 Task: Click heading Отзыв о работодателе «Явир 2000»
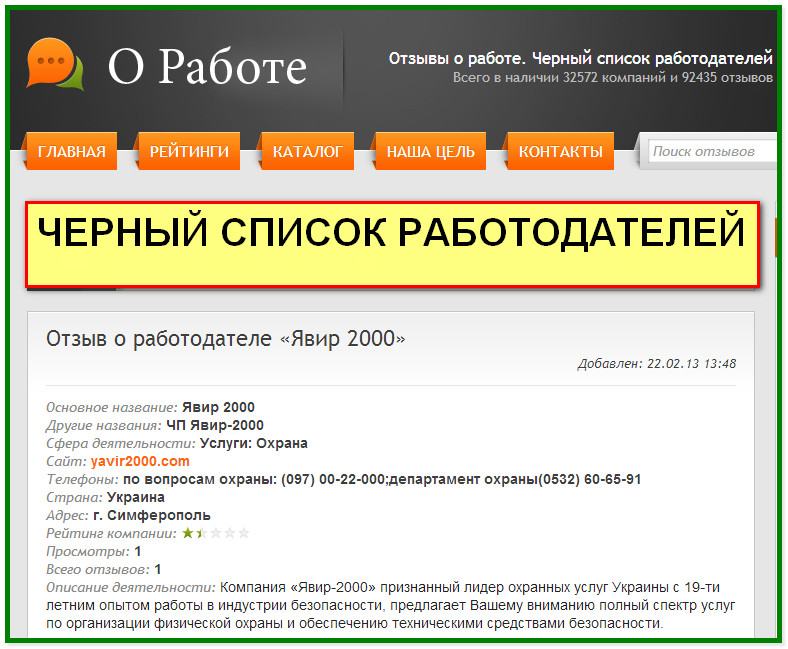pos(226,339)
